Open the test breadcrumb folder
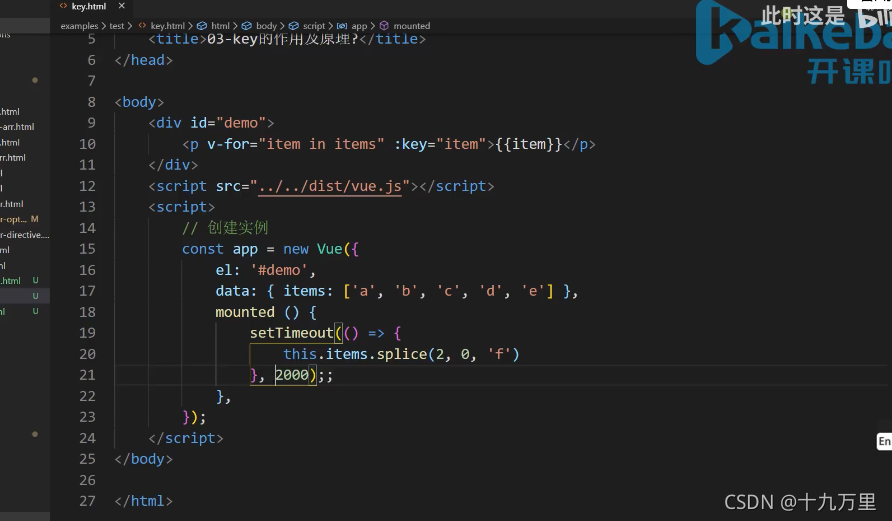 (x=117, y=26)
